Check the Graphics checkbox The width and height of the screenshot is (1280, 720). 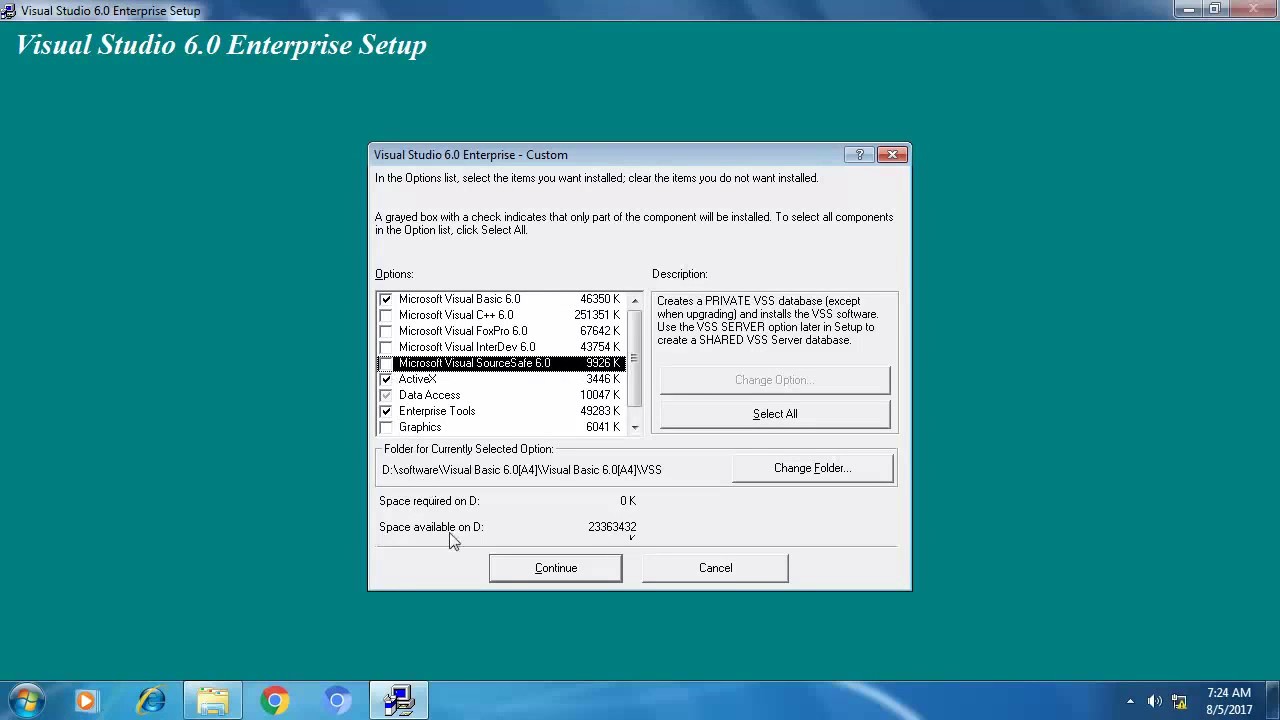coord(386,427)
